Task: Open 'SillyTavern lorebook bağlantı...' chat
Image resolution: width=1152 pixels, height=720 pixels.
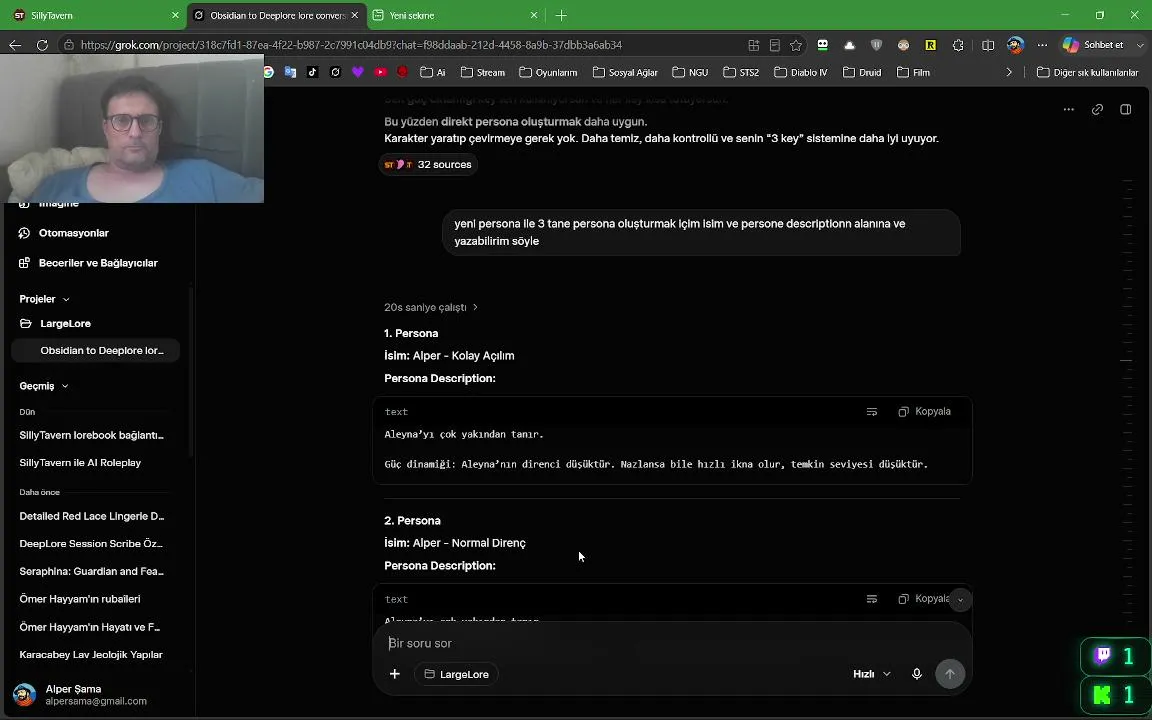Action: [x=92, y=435]
